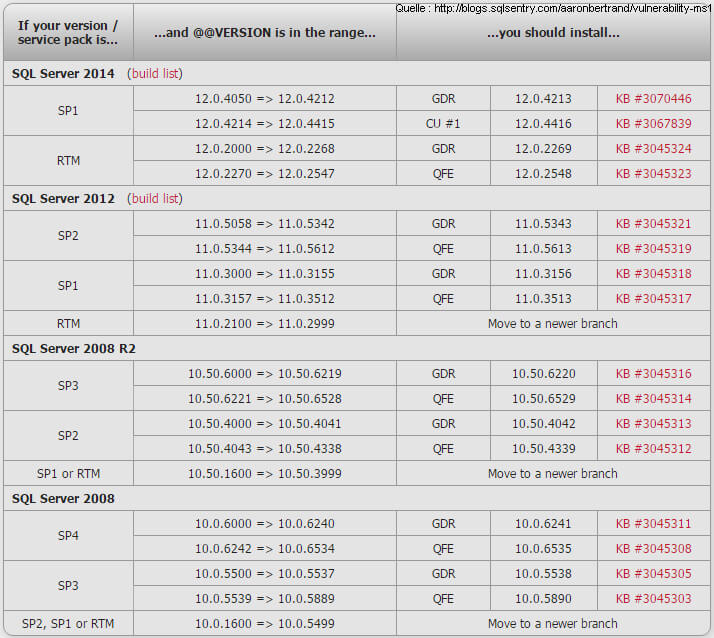Click the SP1 or RTM row label
This screenshot has width=714, height=638.
tap(68, 474)
